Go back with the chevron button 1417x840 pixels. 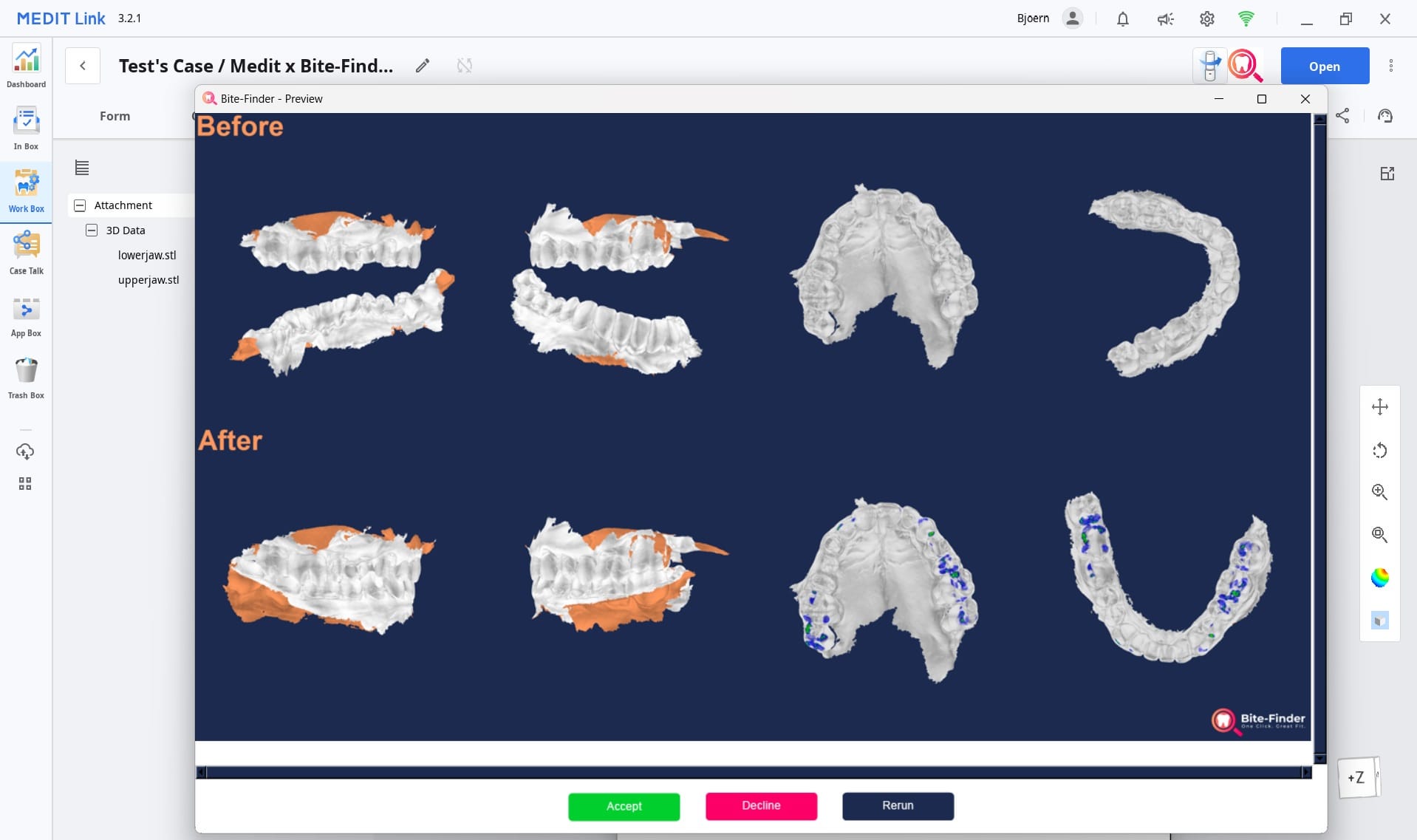(83, 66)
